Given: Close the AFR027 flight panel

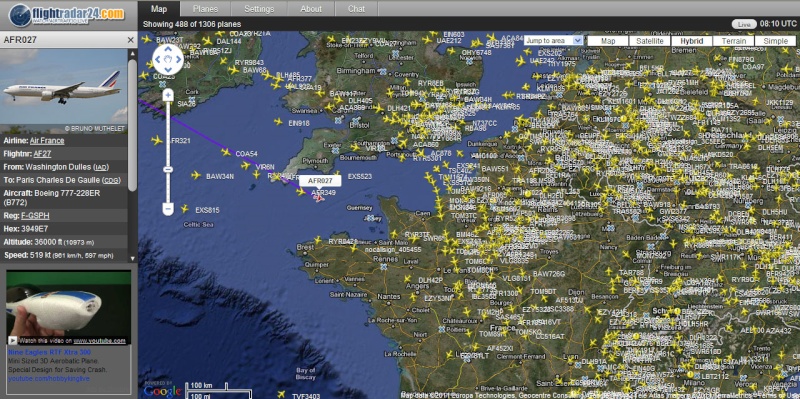Looking at the screenshot, I should pyautogui.click(x=131, y=40).
